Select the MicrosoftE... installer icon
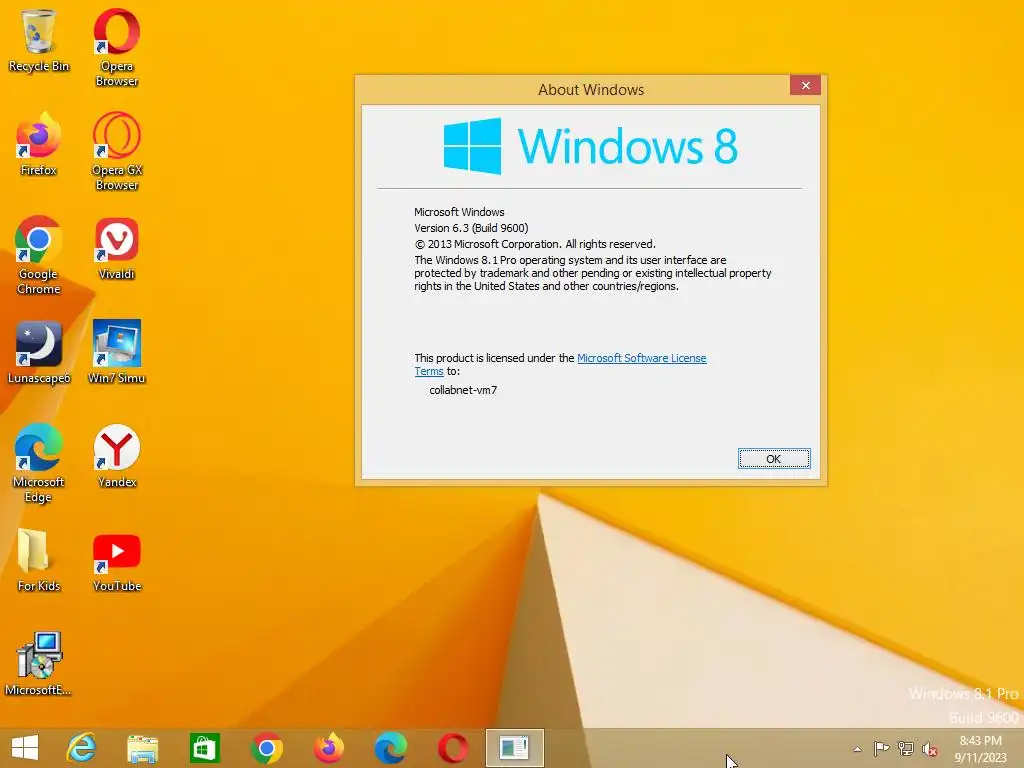Viewport: 1024px width, 768px height. point(39,664)
